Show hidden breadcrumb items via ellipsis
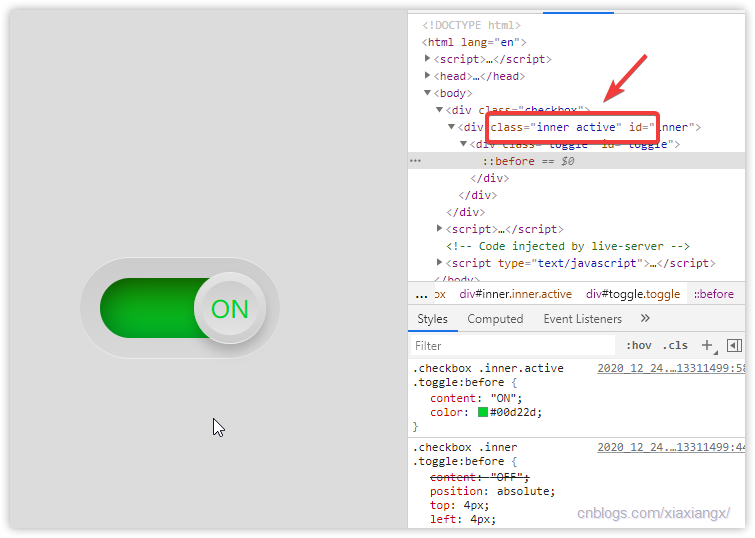 pyautogui.click(x=421, y=294)
